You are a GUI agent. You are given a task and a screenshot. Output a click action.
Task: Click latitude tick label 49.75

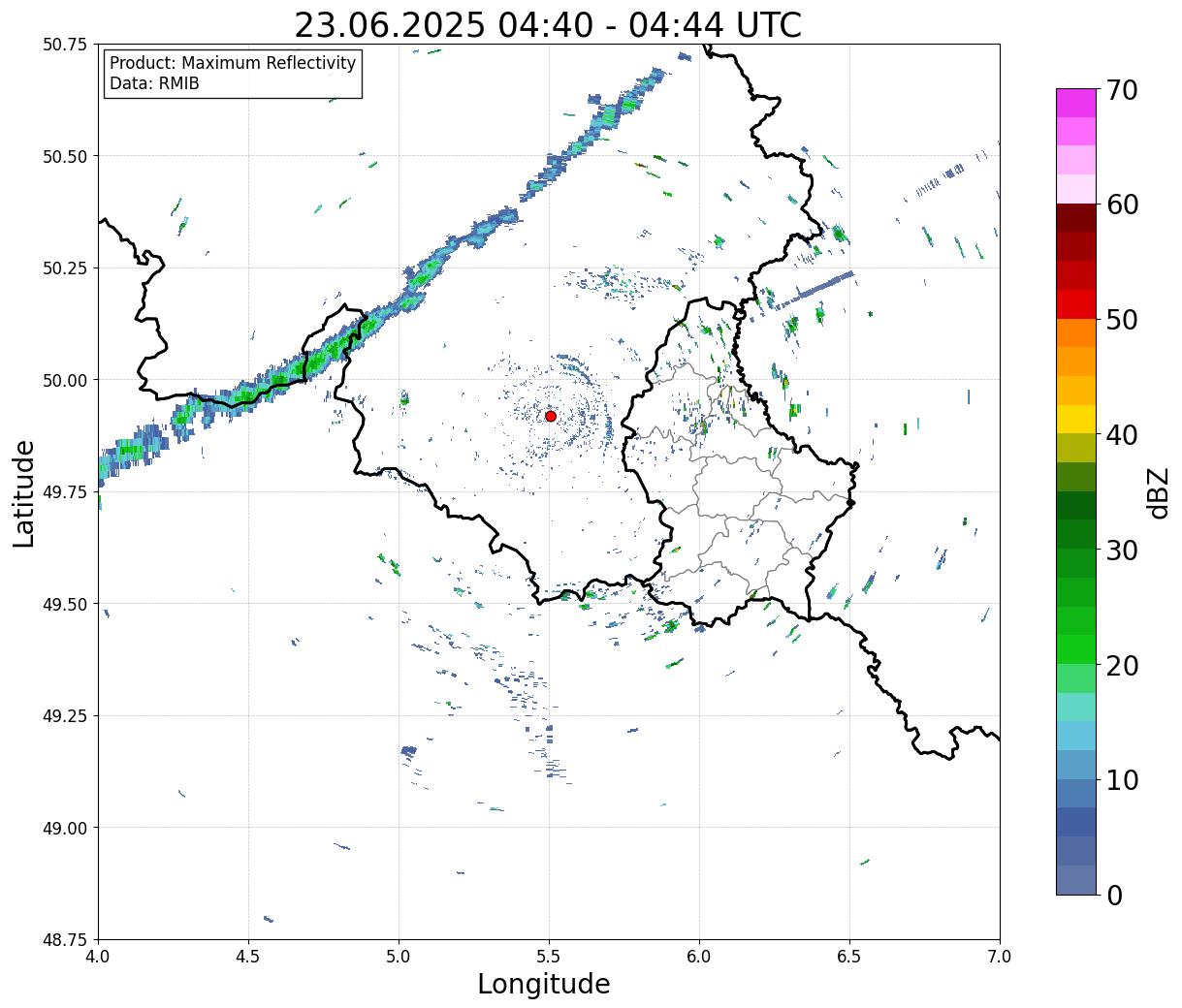(x=65, y=492)
